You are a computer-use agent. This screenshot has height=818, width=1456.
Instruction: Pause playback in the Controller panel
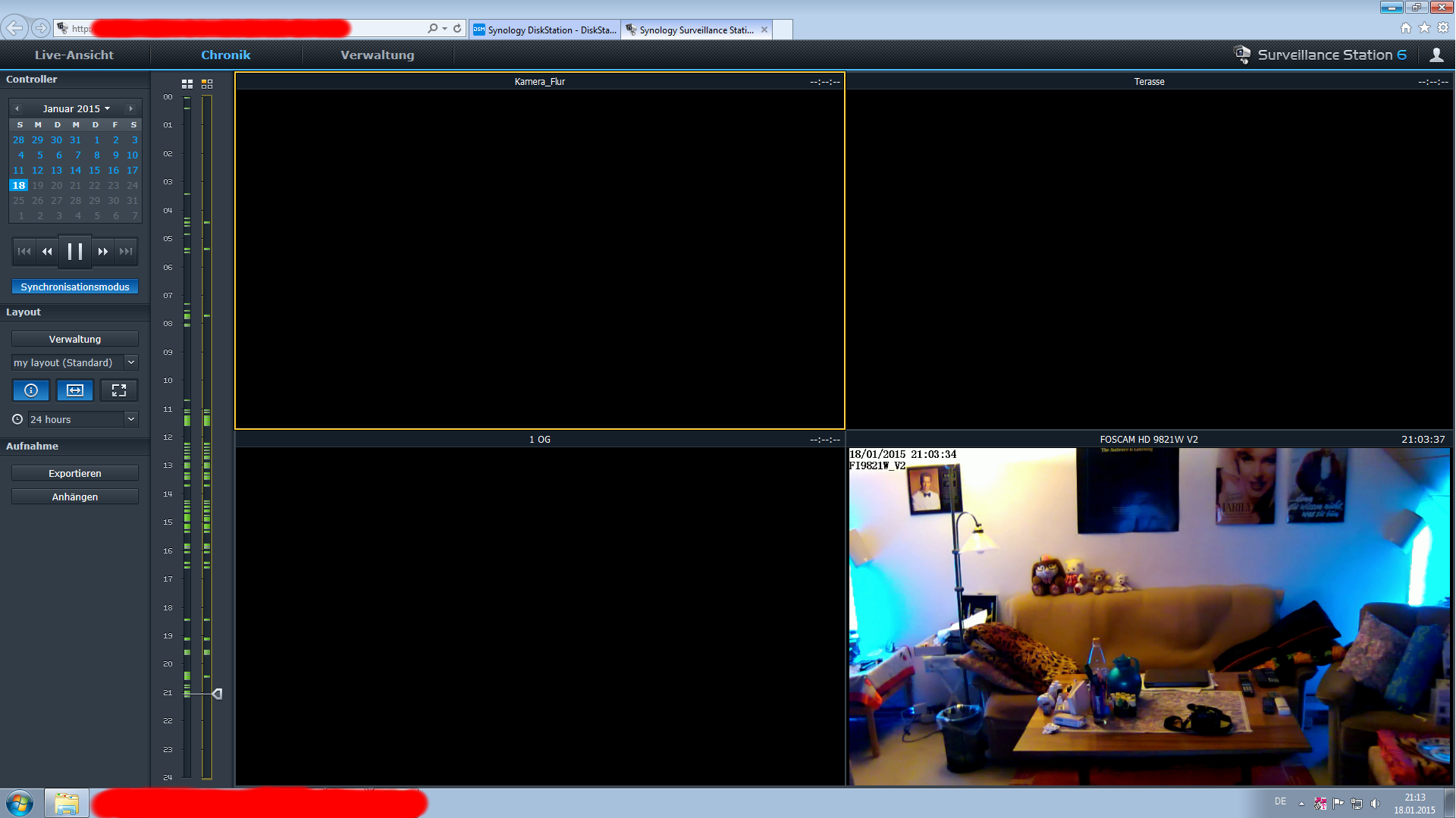click(x=74, y=252)
